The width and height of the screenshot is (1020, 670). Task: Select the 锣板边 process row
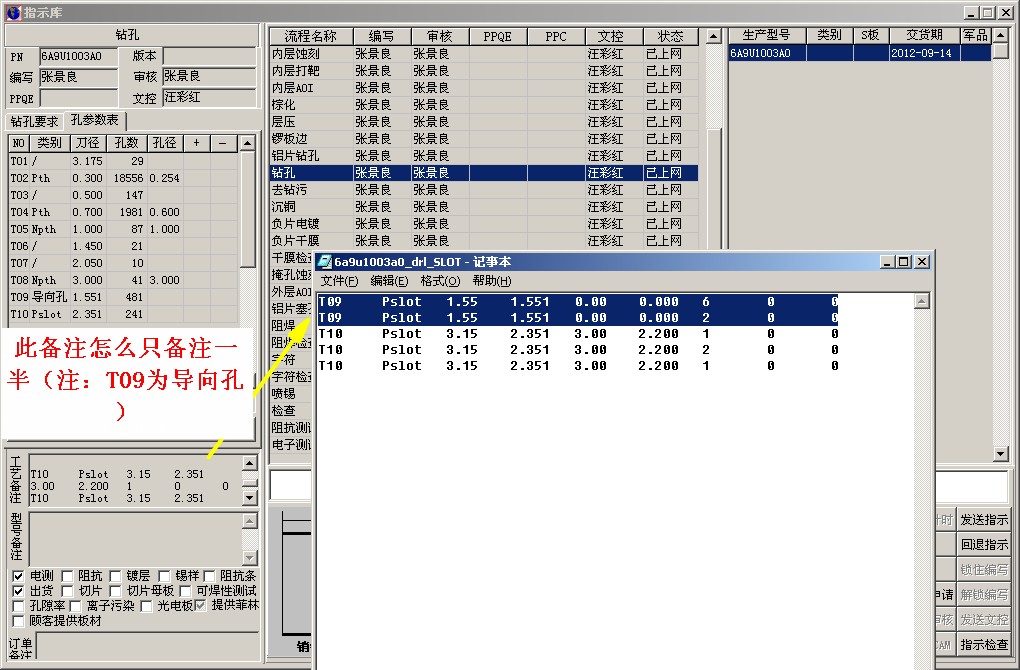tap(484, 139)
